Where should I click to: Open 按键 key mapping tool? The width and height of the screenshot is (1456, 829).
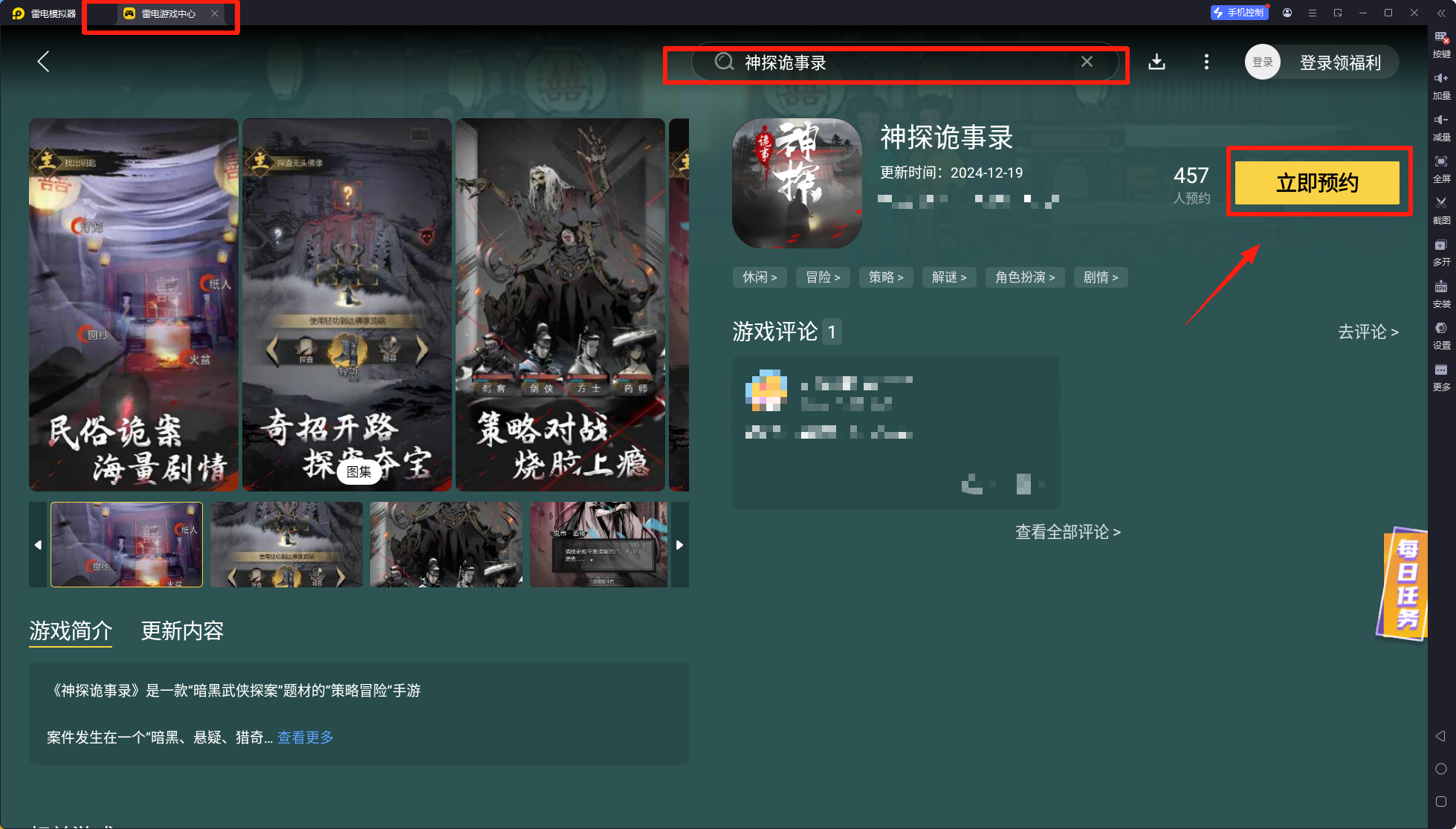point(1441,44)
